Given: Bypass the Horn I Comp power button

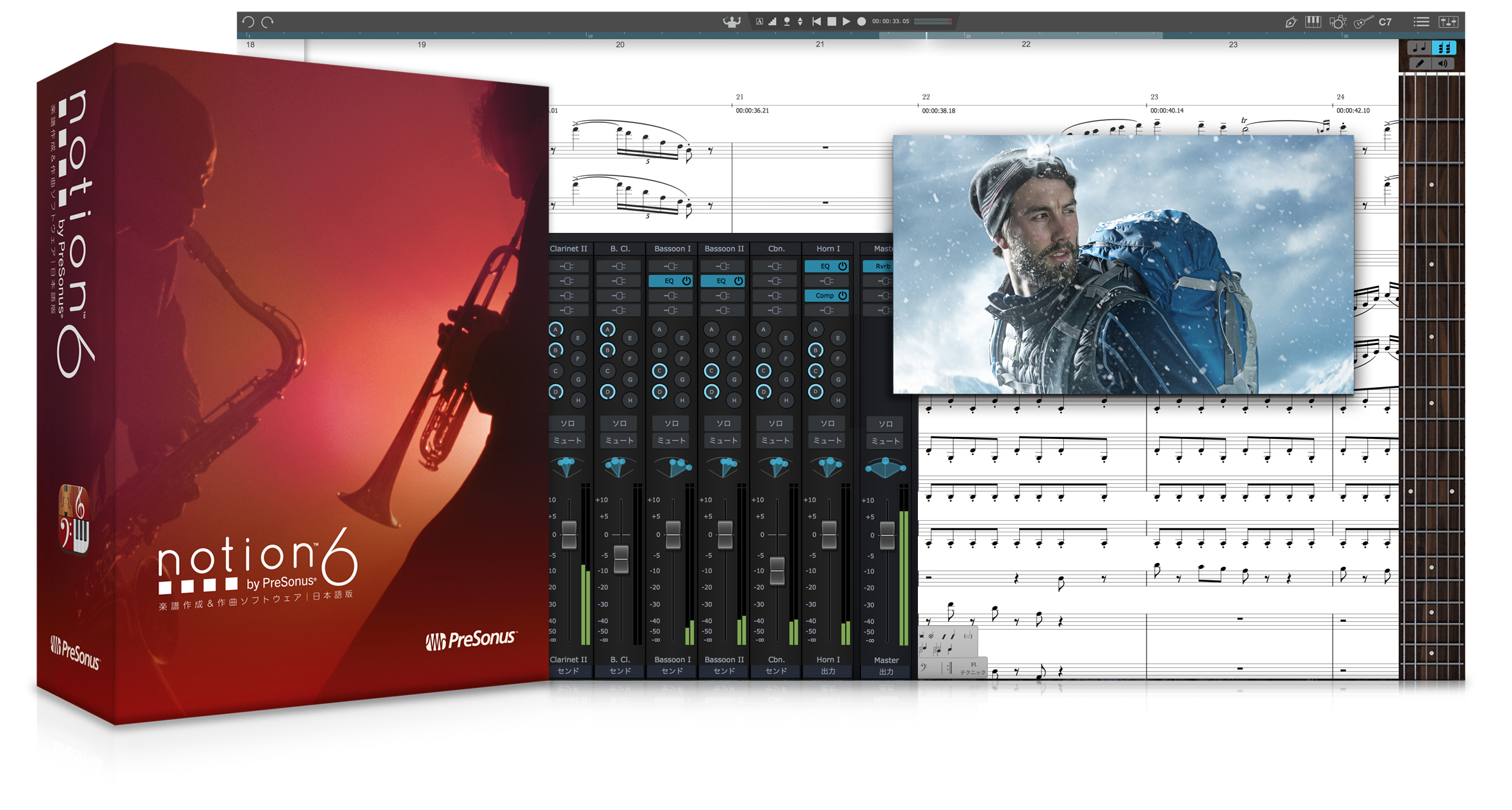Looking at the screenshot, I should (842, 296).
